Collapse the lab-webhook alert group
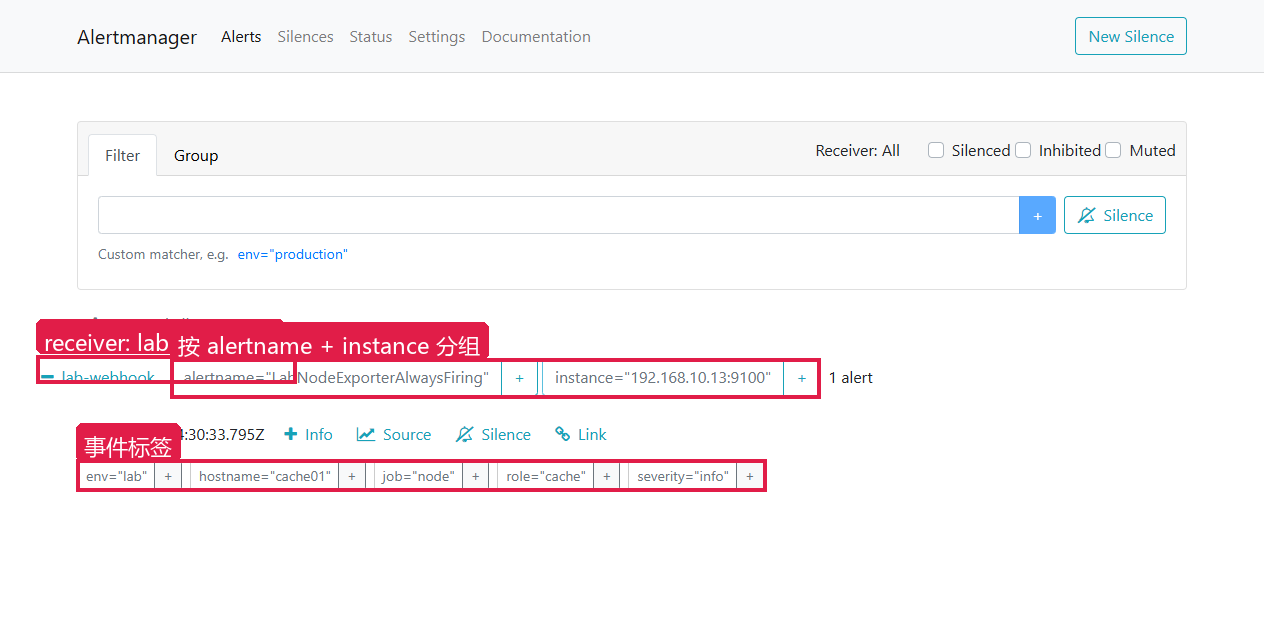 98,377
